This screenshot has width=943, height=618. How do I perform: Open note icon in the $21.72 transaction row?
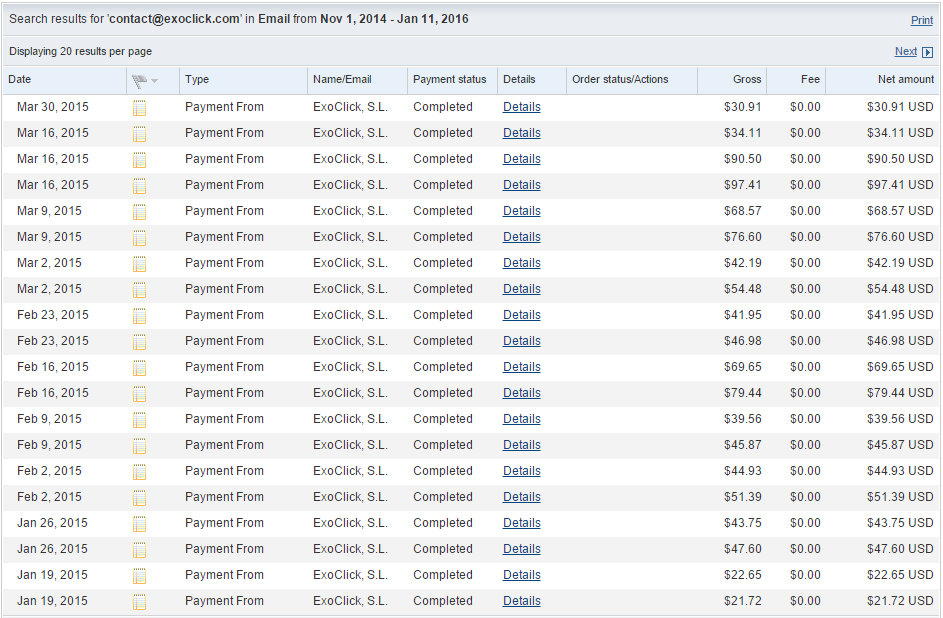(x=140, y=602)
